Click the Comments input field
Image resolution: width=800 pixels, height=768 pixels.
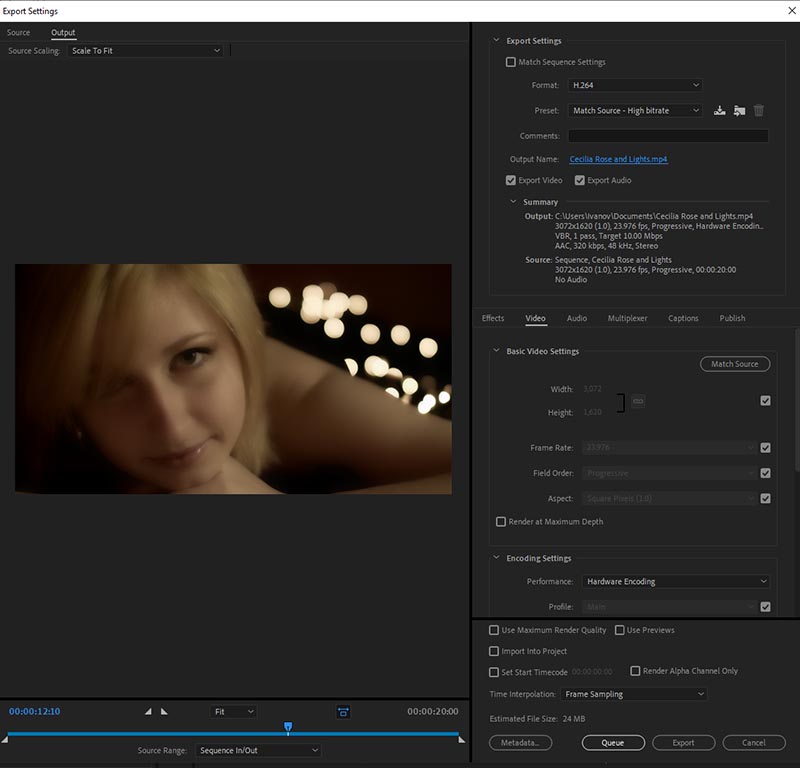pos(668,136)
